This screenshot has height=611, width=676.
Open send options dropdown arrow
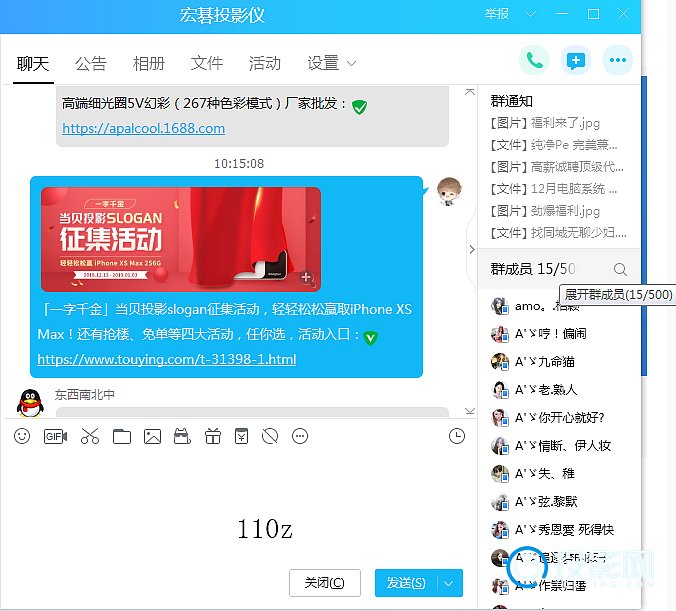[x=449, y=583]
